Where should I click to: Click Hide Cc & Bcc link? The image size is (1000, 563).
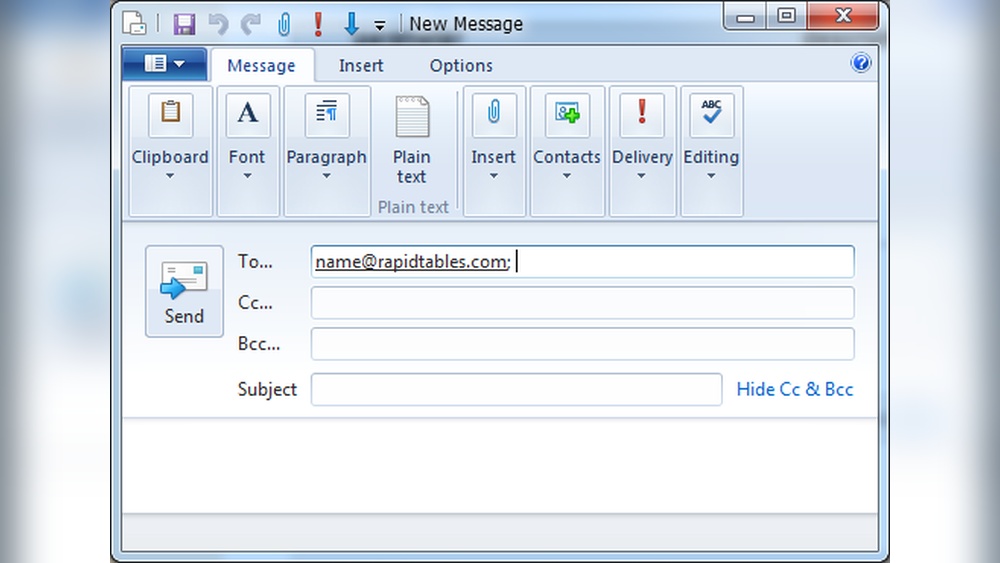click(794, 389)
